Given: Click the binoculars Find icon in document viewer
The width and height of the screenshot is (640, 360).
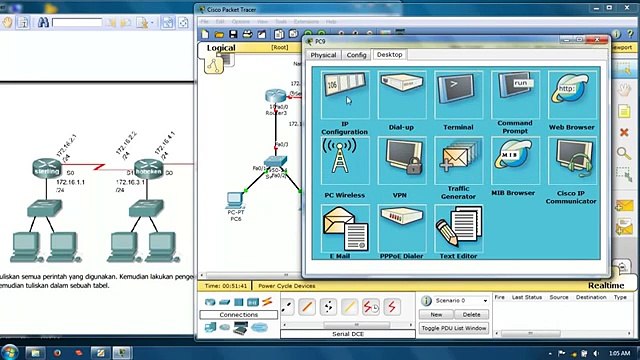Looking at the screenshot, I should [43, 22].
